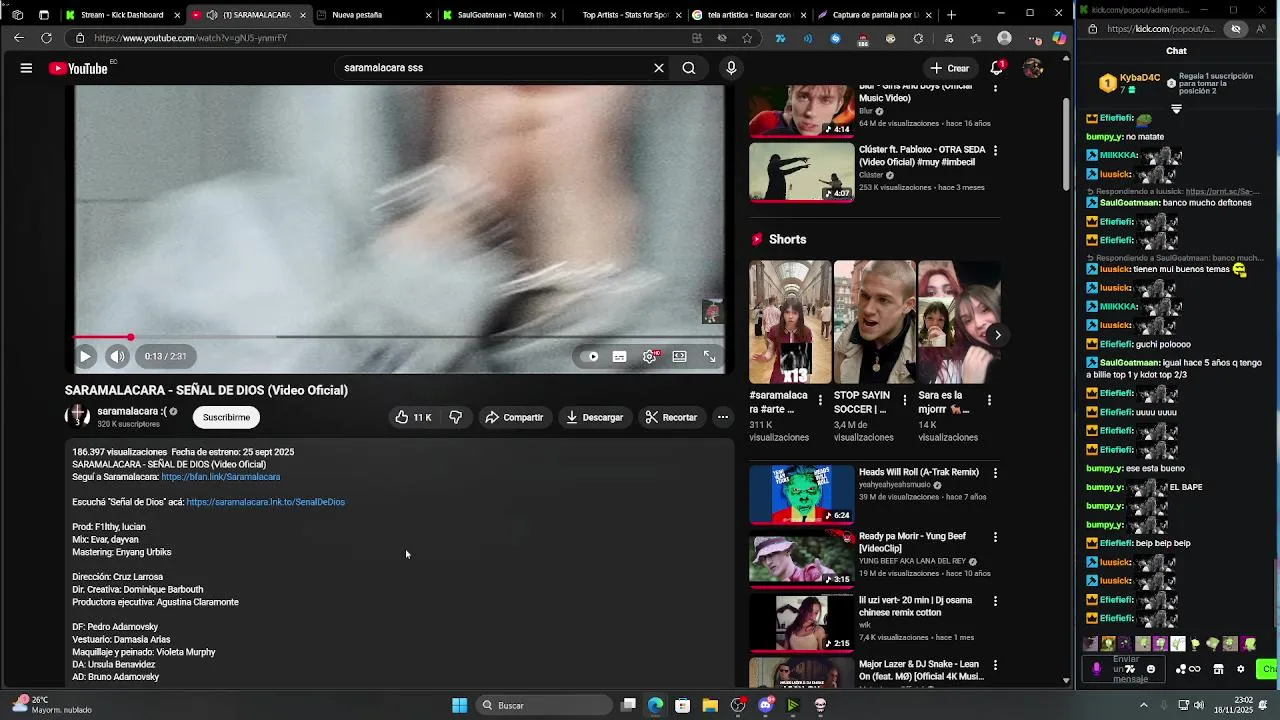Open options for STOP SAYIN SOCCER short
The width and height of the screenshot is (1280, 720).
[x=905, y=399]
